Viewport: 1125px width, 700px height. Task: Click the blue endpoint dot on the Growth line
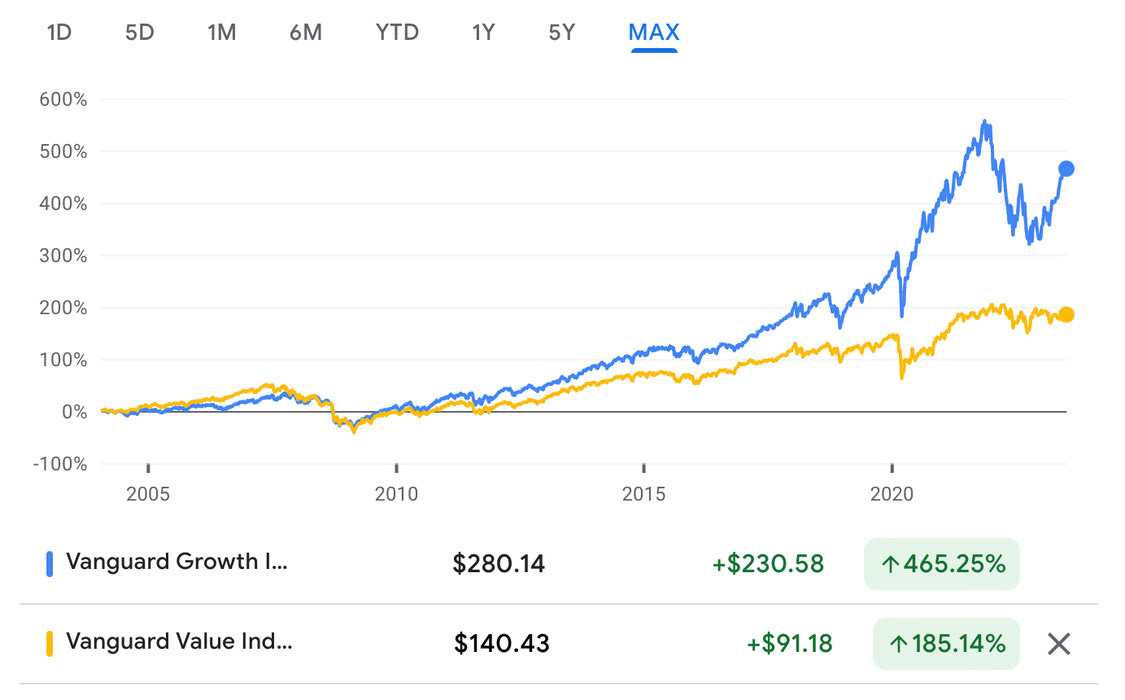click(x=1065, y=168)
